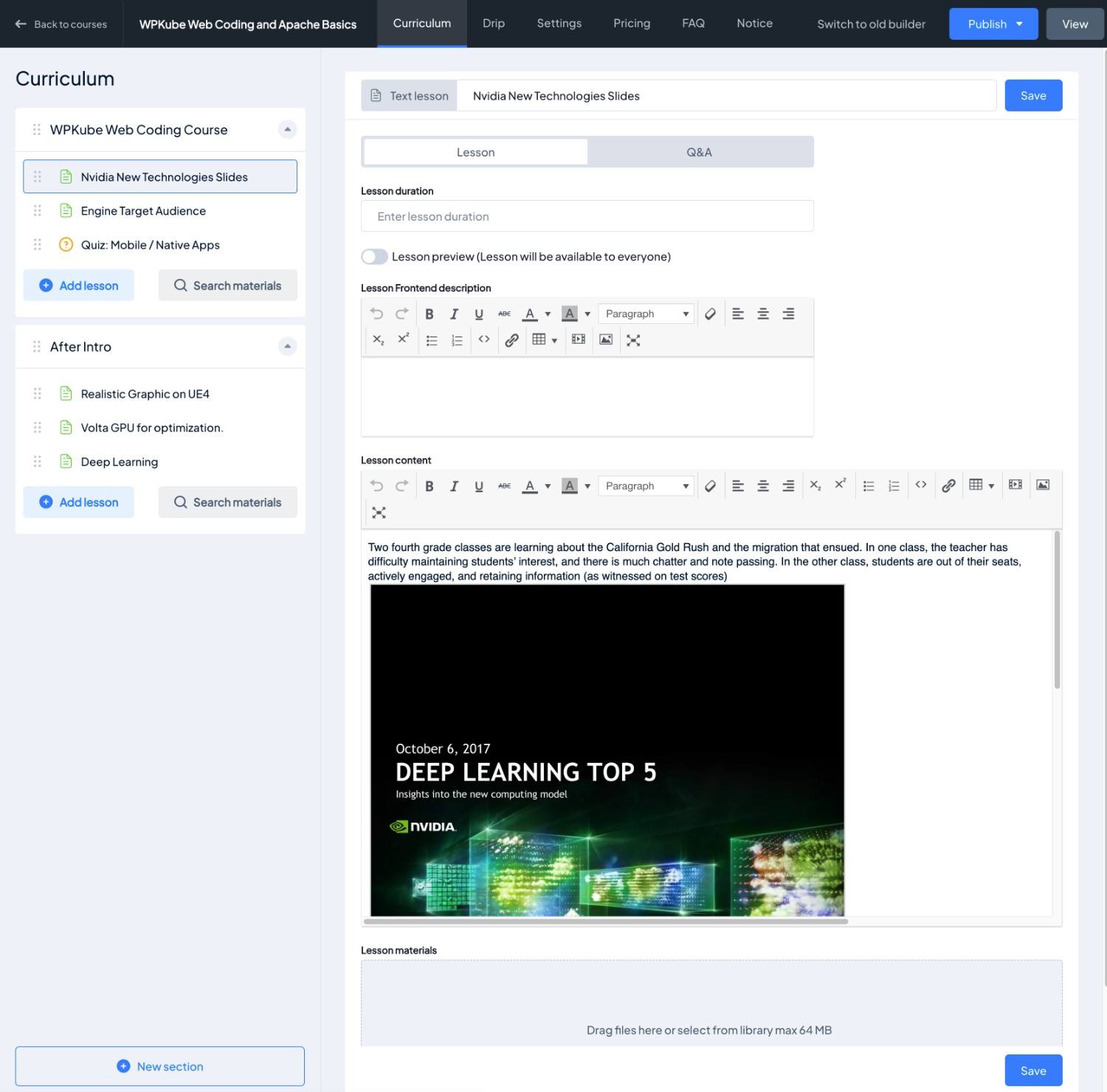This screenshot has height=1092, width=1107.
Task: Select the Realistic Graphic on UE4 lesson
Action: coord(160,394)
